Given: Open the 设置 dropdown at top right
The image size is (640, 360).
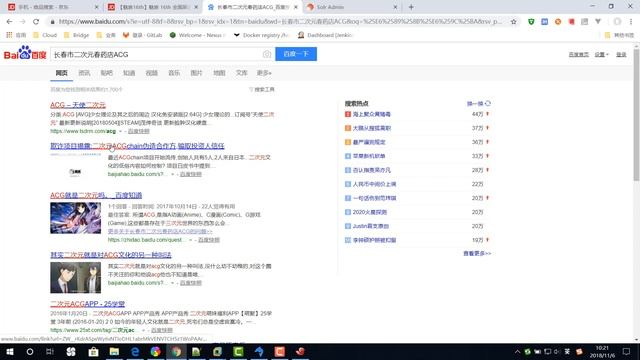Looking at the screenshot, I should click(x=601, y=55).
